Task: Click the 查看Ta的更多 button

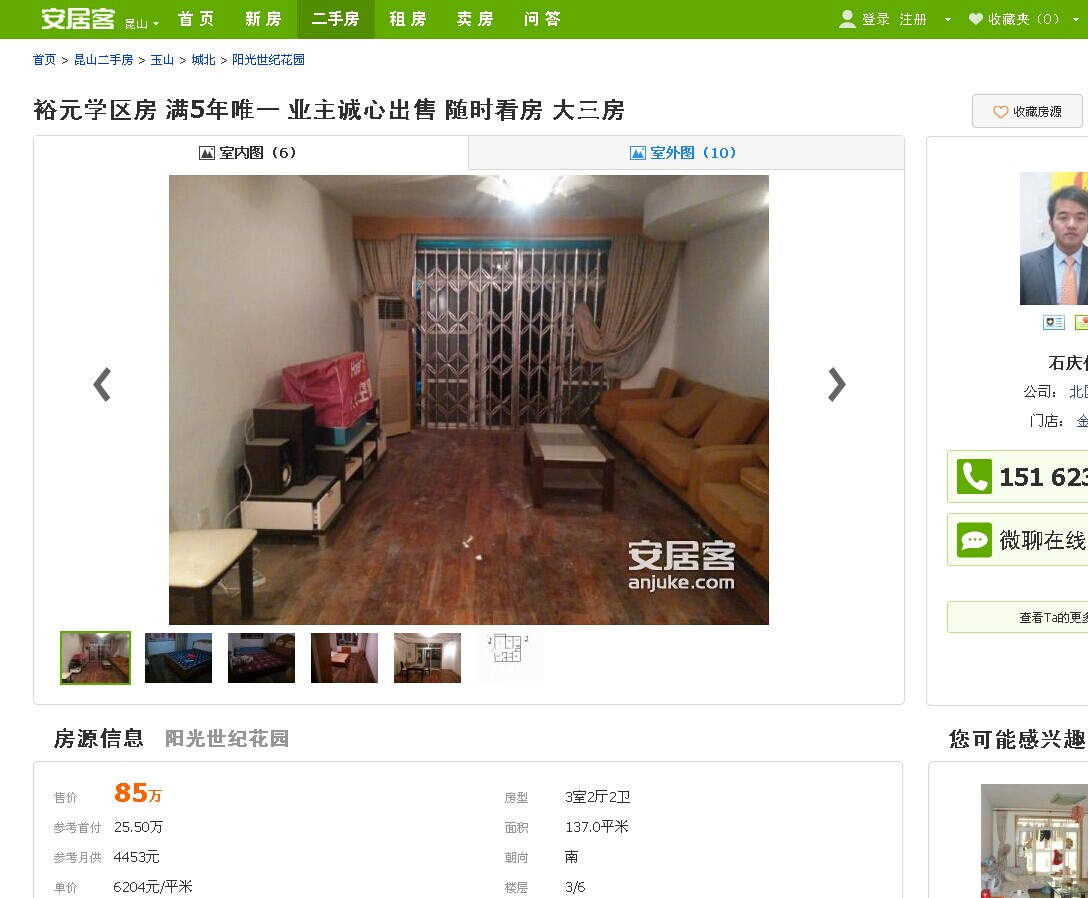Action: pyautogui.click(x=1017, y=617)
